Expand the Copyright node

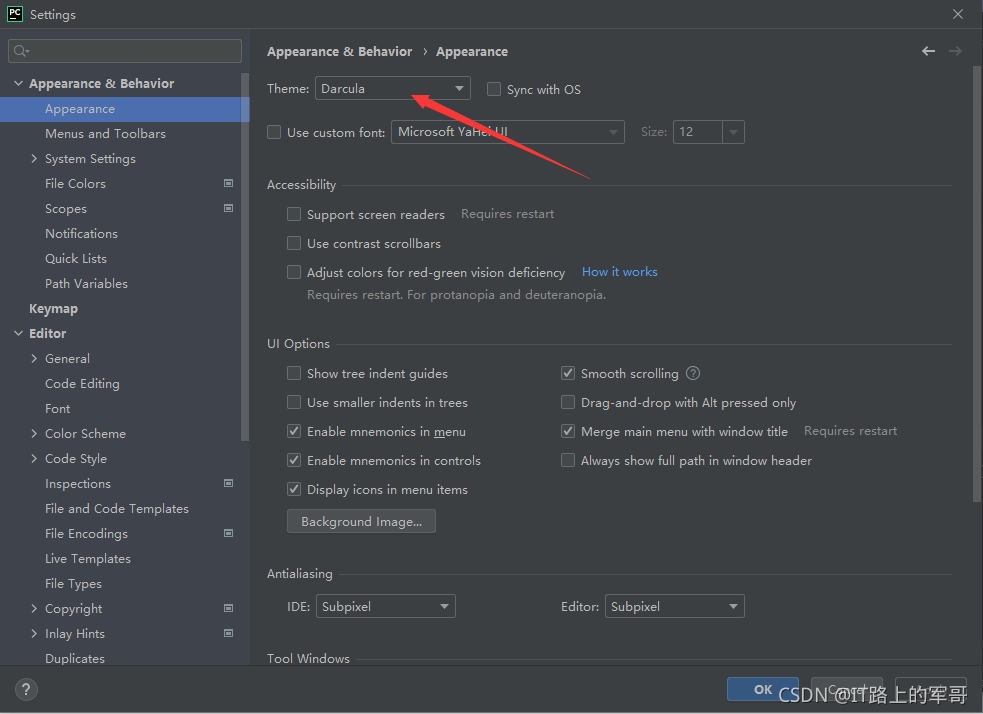34,608
